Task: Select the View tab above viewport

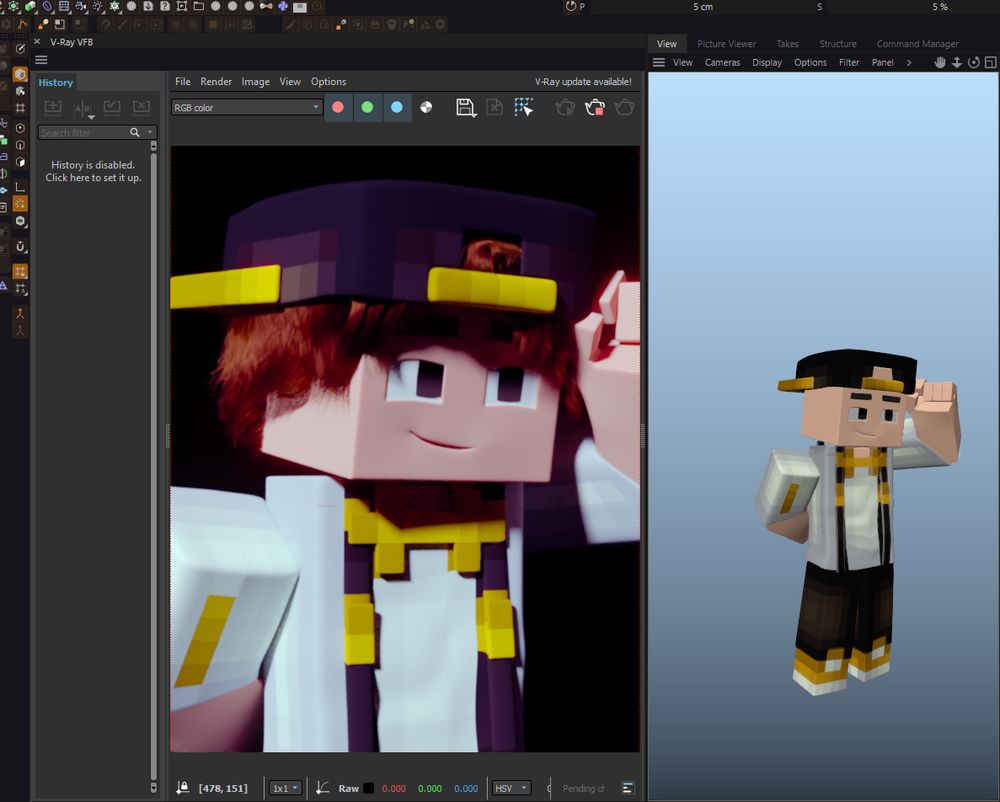Action: pyautogui.click(x=667, y=44)
